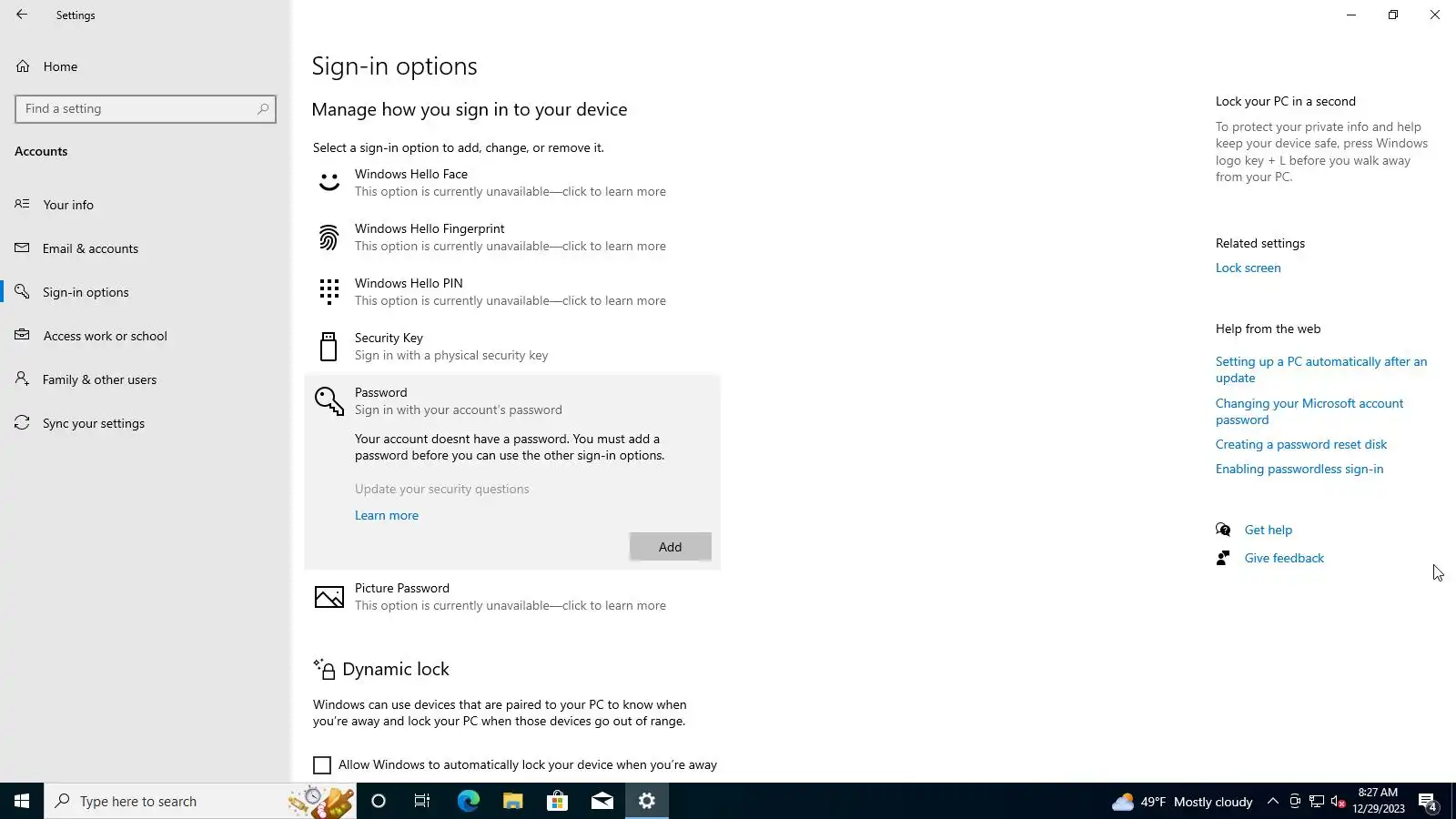Expand Picture Password option

click(x=512, y=597)
